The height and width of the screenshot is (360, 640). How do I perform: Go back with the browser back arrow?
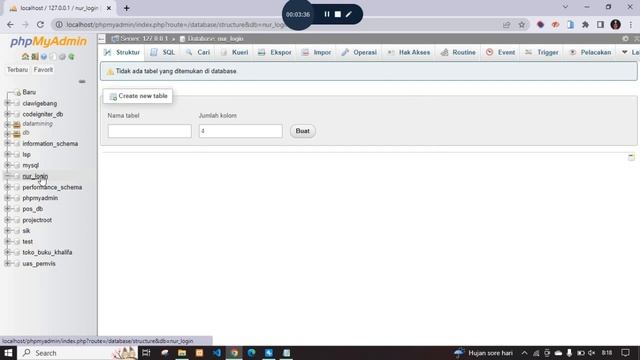tap(10, 25)
